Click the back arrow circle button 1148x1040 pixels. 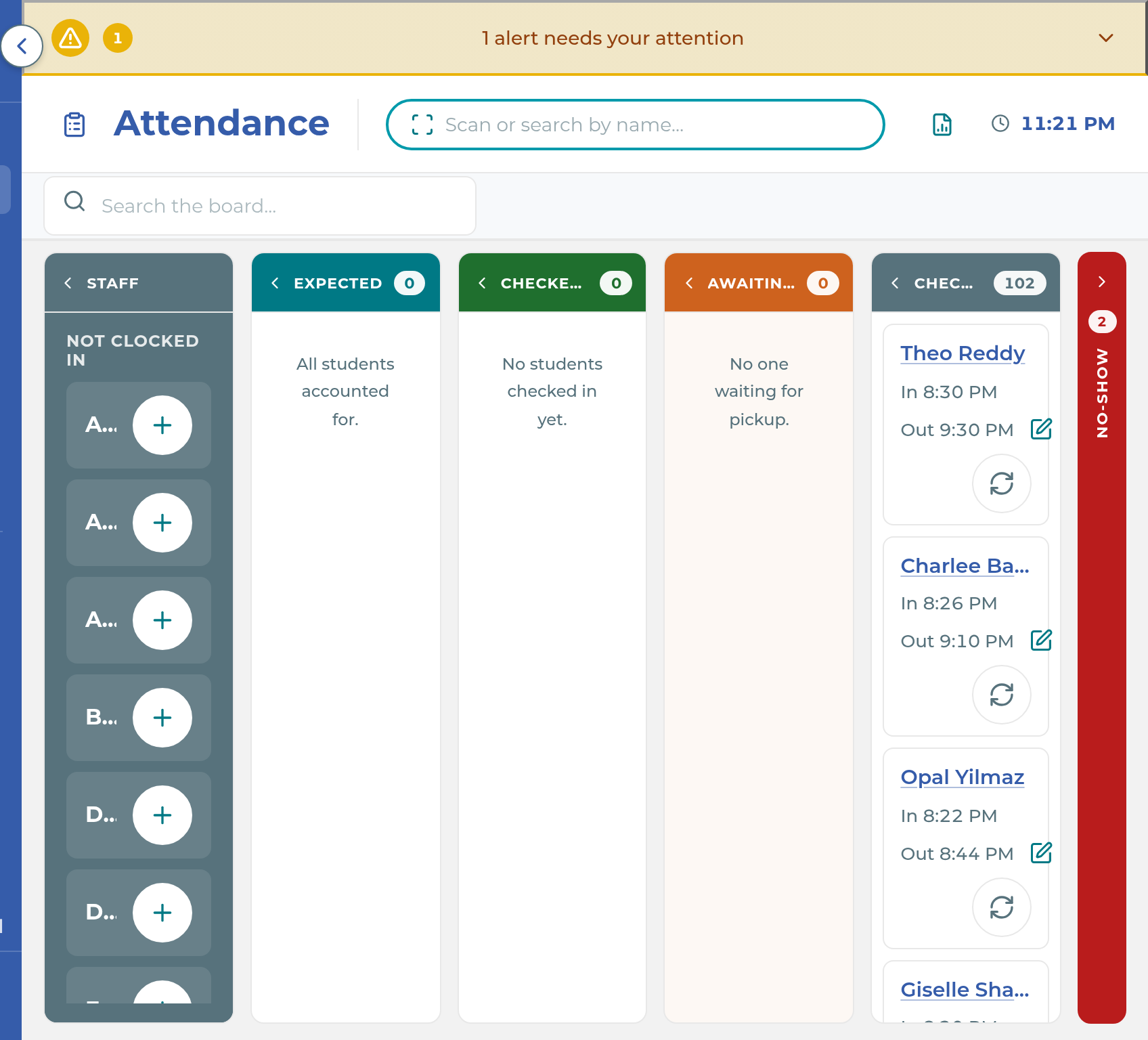(x=22, y=46)
